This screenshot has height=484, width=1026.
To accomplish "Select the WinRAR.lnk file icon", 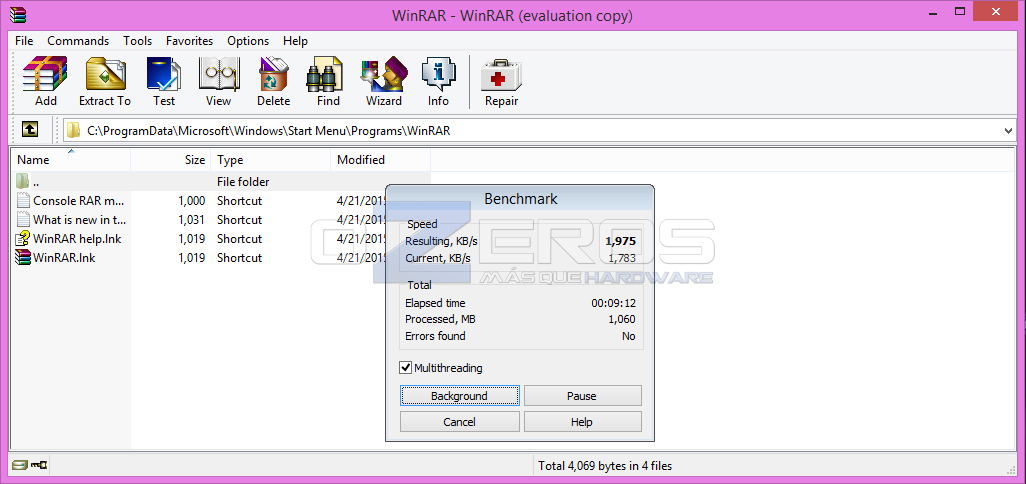I will tap(24, 258).
